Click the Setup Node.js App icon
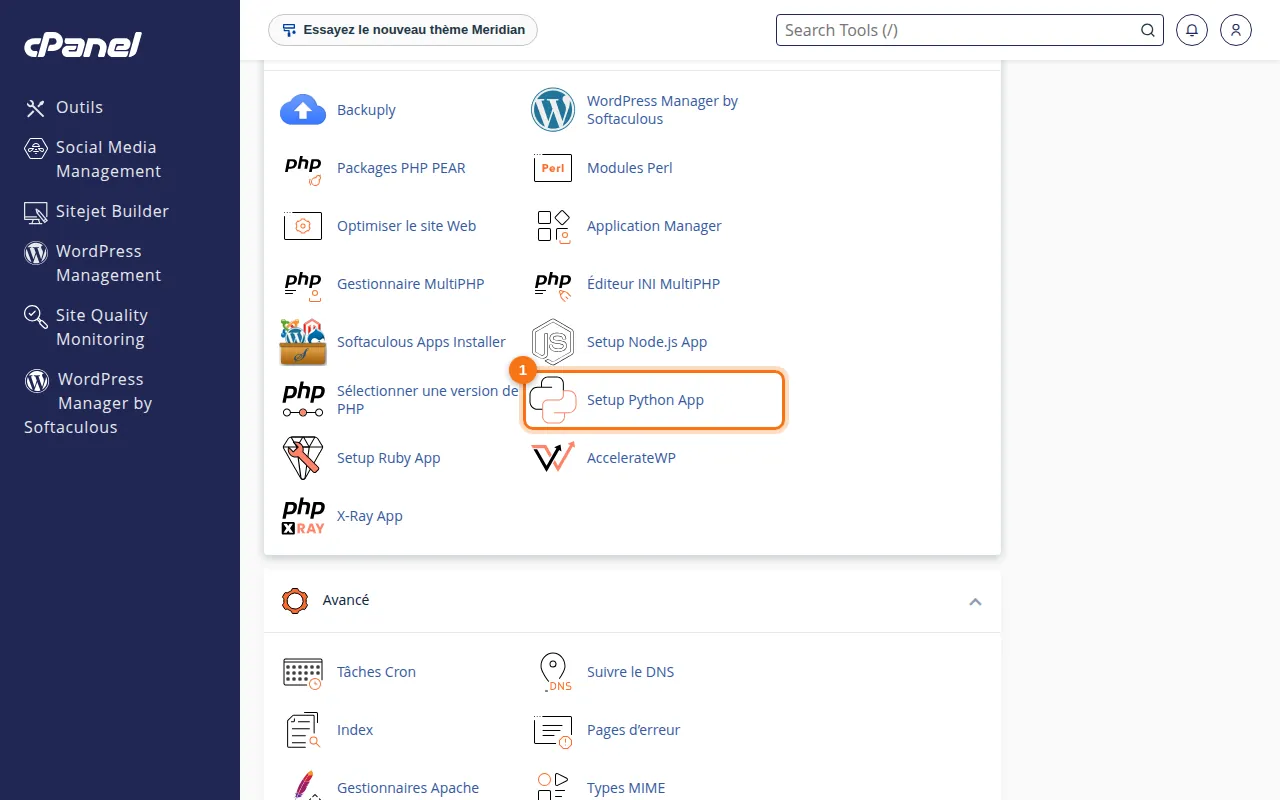This screenshot has height=800, width=1280. pos(553,342)
